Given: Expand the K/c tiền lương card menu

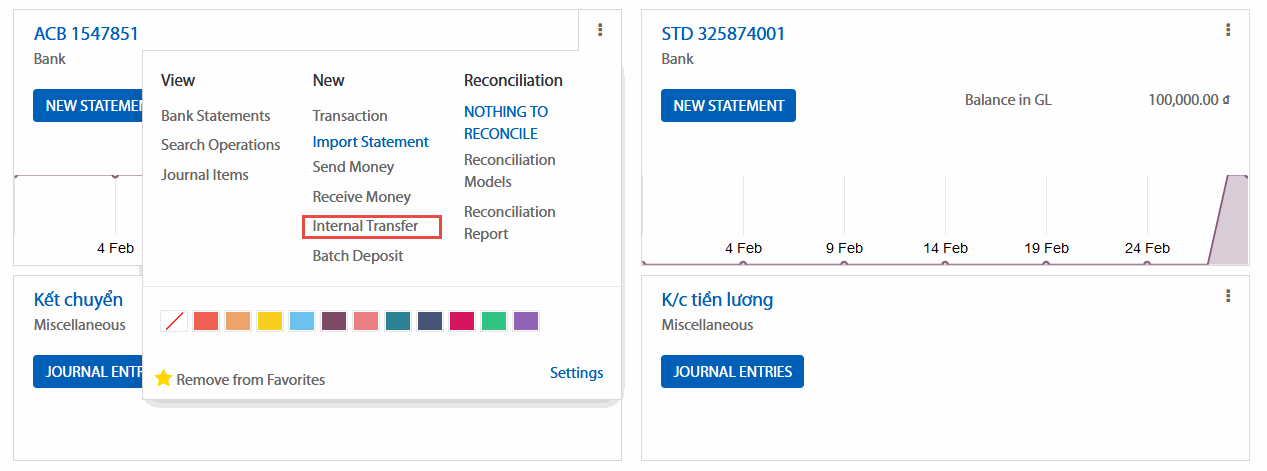Looking at the screenshot, I should tap(1228, 296).
